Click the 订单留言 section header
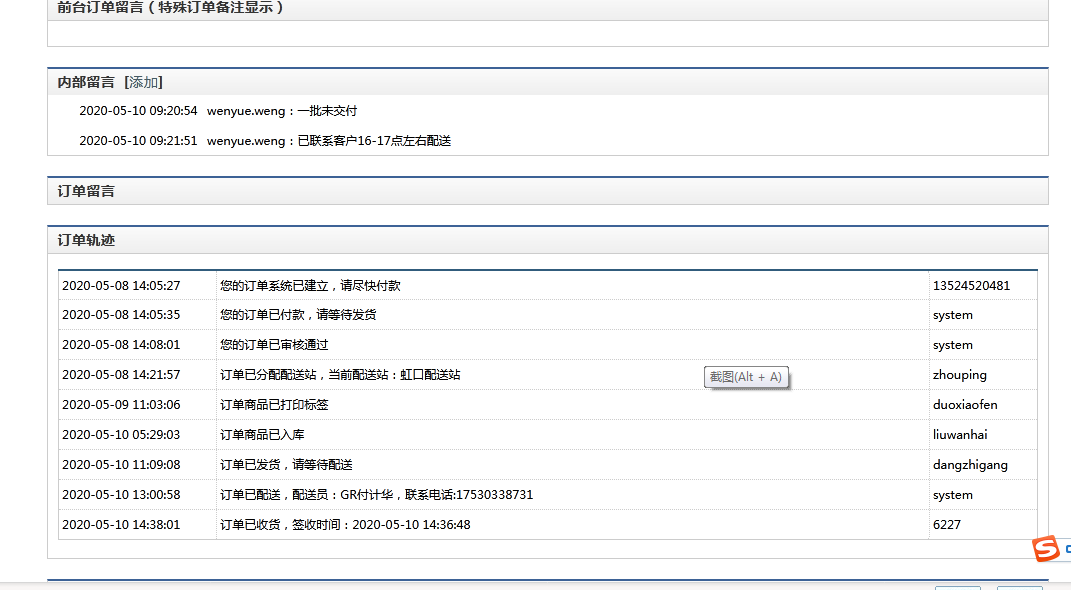This screenshot has width=1071, height=590. pyautogui.click(x=86, y=190)
